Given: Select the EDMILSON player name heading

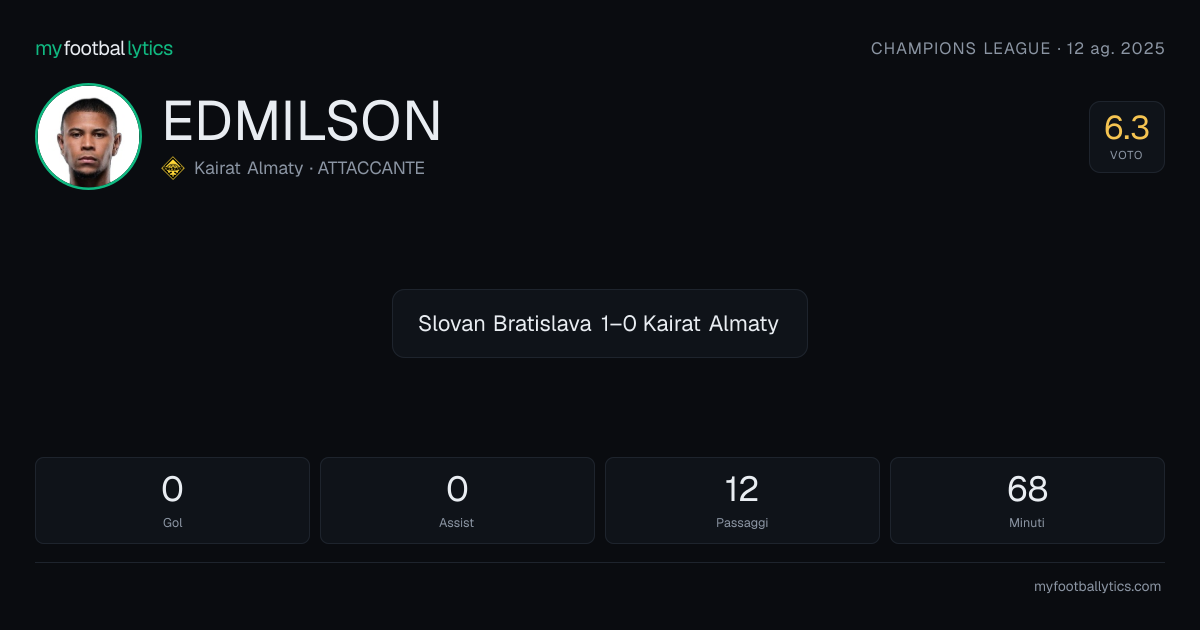Looking at the screenshot, I should pyautogui.click(x=302, y=122).
